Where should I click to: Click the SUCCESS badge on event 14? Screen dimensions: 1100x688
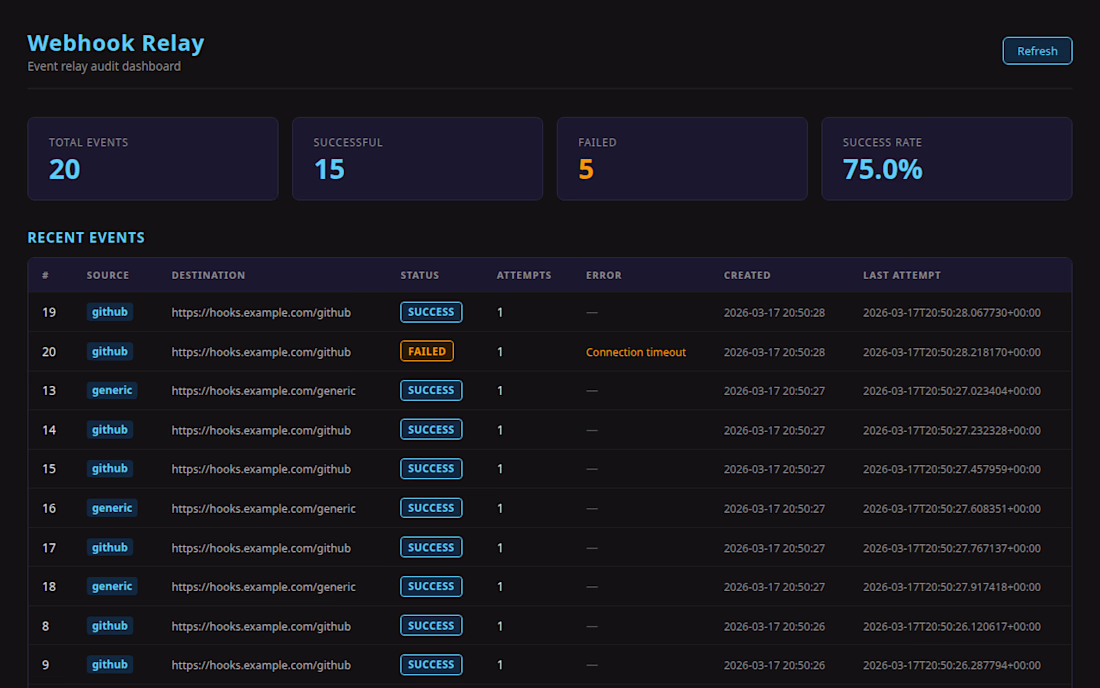[431, 430]
